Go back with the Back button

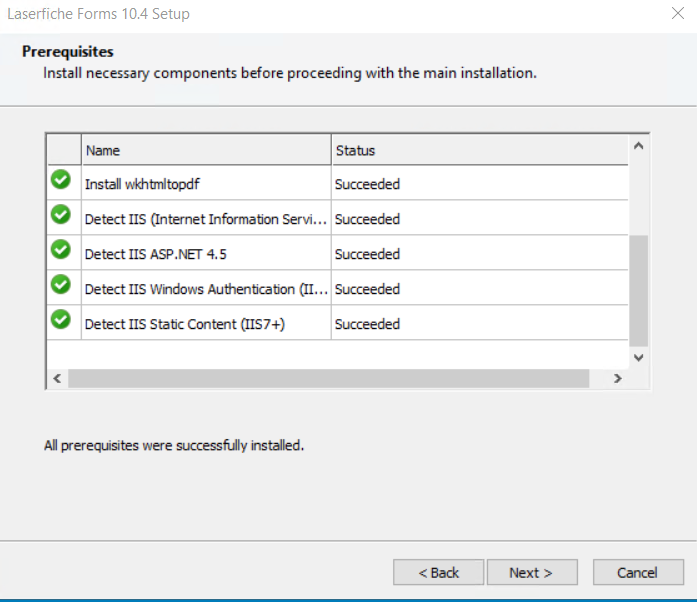click(x=438, y=572)
